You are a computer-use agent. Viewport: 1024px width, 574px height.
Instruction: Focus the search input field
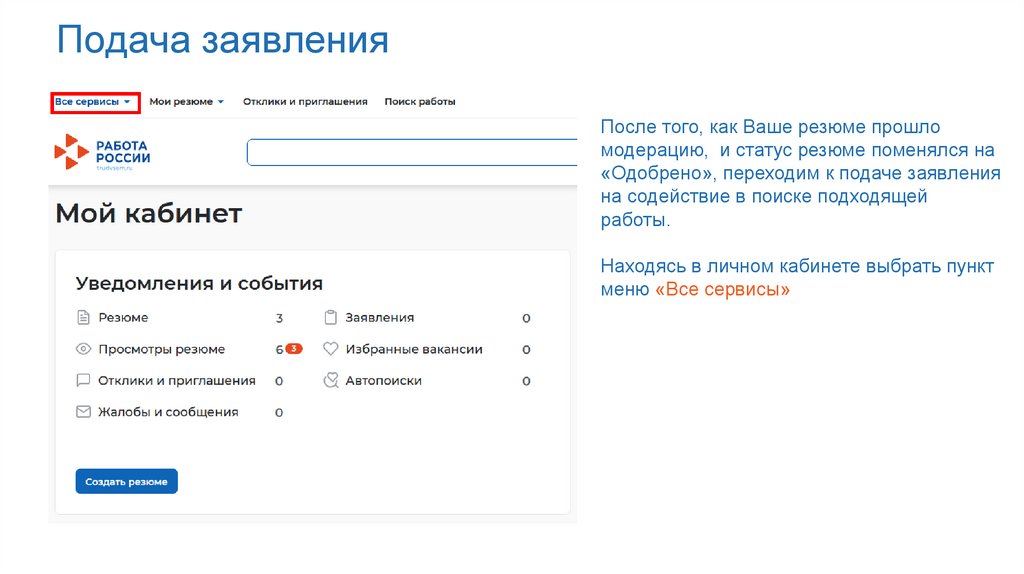point(412,152)
